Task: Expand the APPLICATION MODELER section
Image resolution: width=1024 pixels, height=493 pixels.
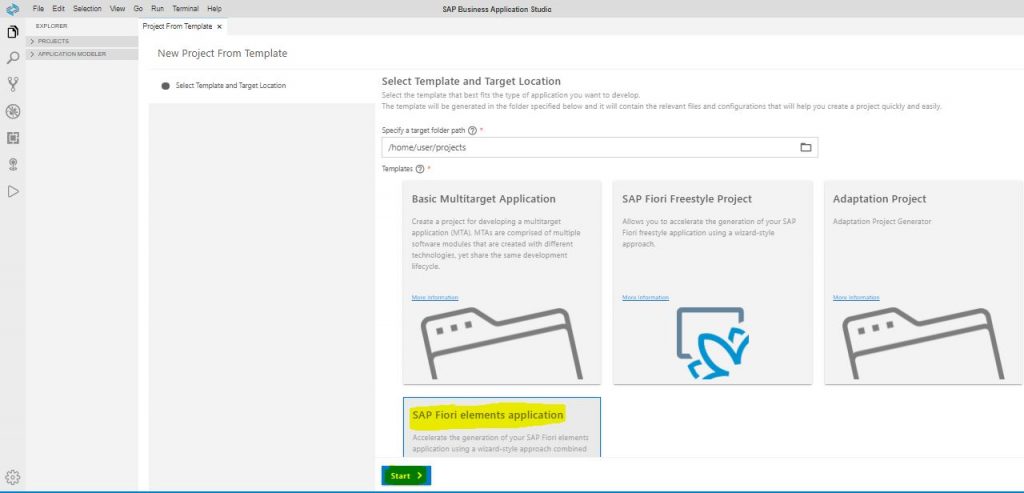Action: [82, 54]
